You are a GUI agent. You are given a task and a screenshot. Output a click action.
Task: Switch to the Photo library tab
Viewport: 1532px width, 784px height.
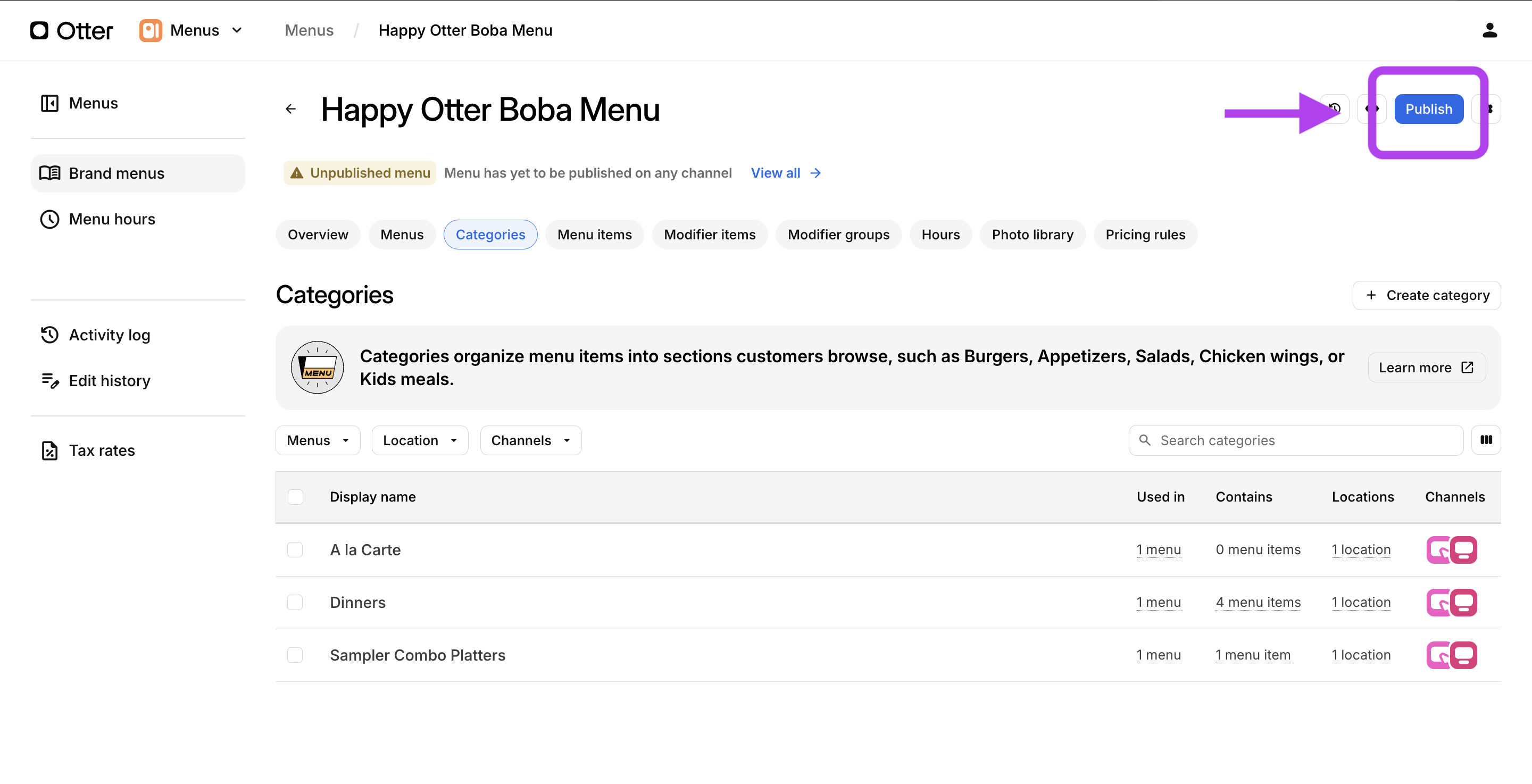click(1033, 235)
